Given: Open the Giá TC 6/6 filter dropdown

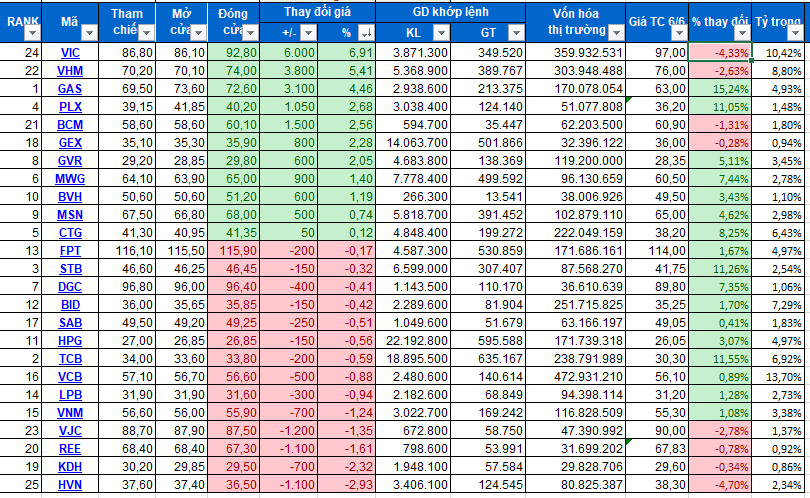Looking at the screenshot, I should (679, 33).
